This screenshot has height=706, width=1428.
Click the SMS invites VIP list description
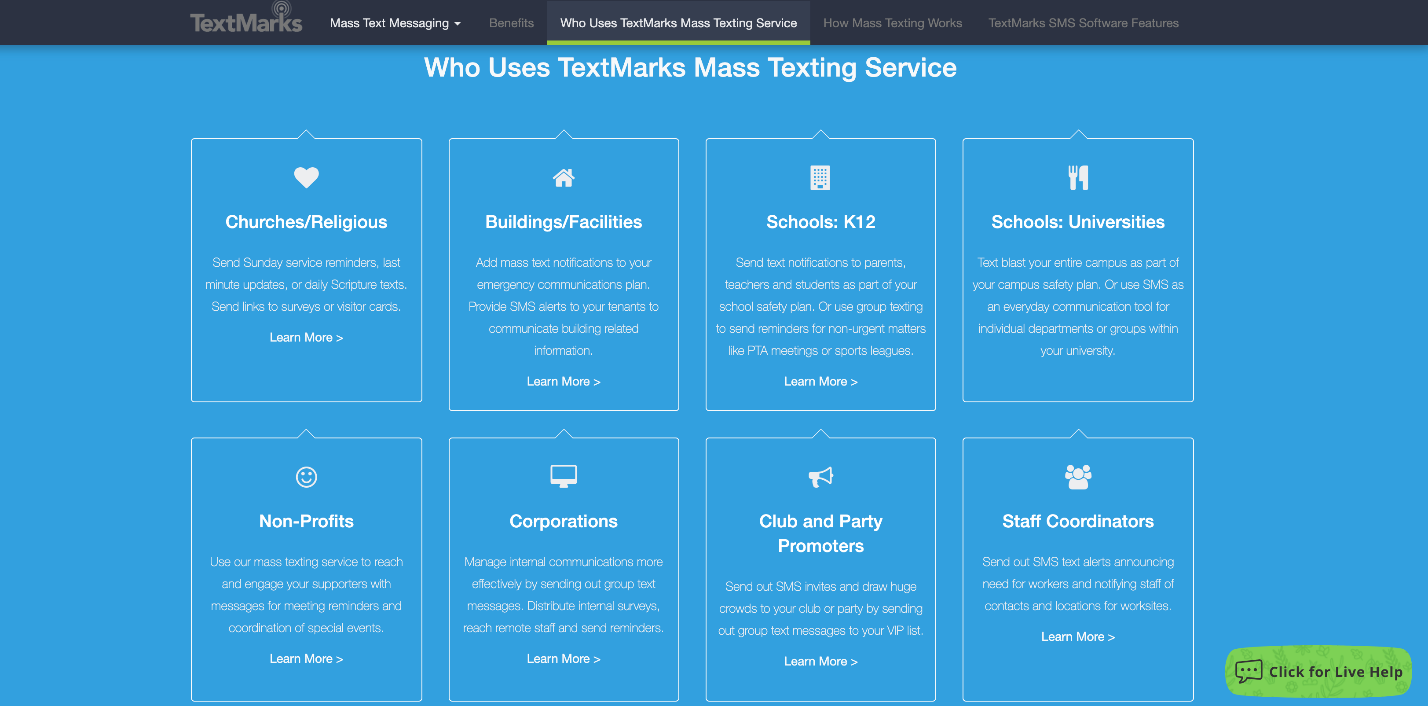pyautogui.click(x=821, y=609)
